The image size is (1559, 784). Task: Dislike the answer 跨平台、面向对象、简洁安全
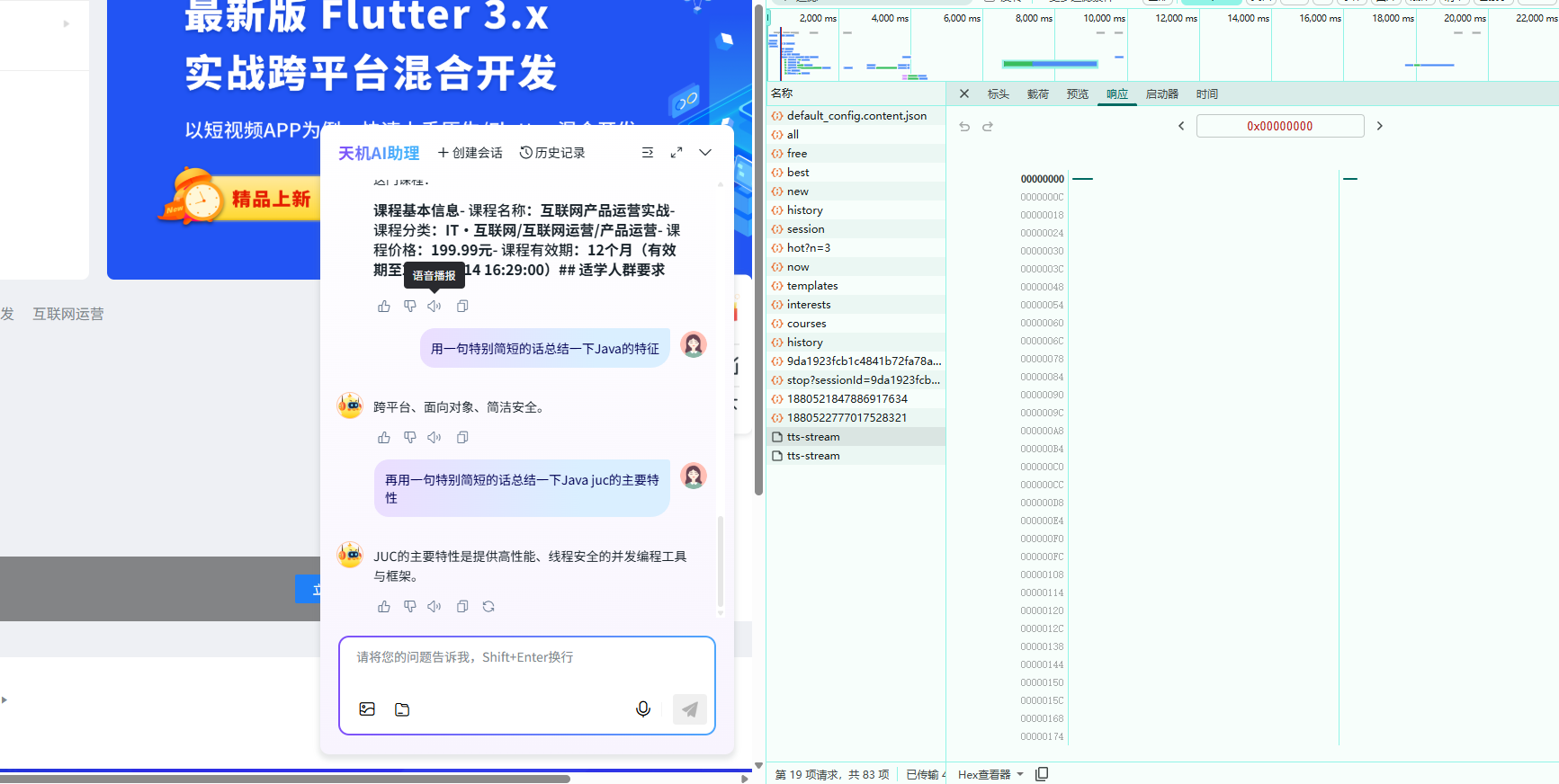click(x=410, y=437)
